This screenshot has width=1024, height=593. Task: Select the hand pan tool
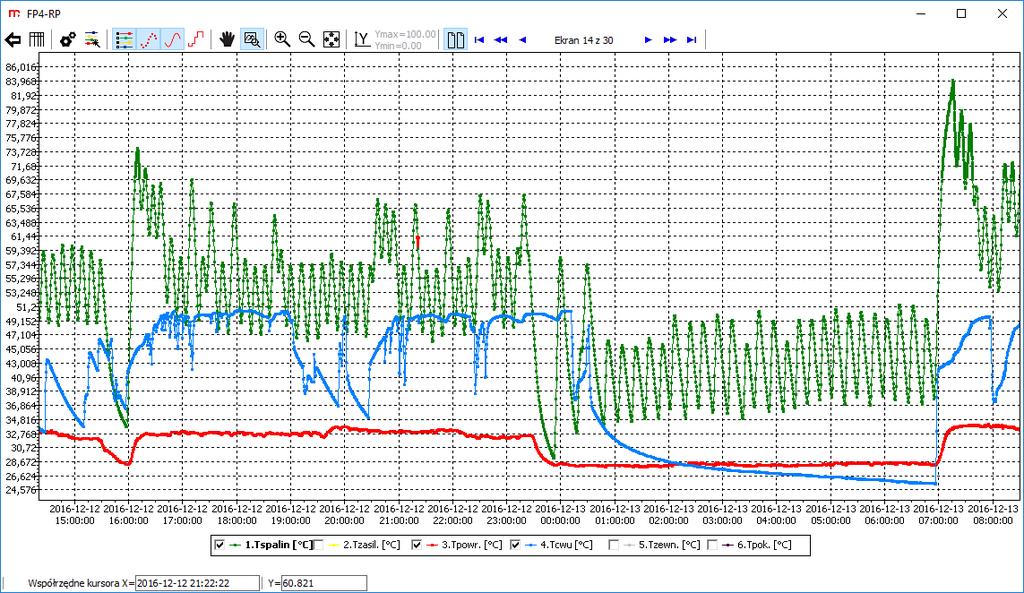(227, 40)
